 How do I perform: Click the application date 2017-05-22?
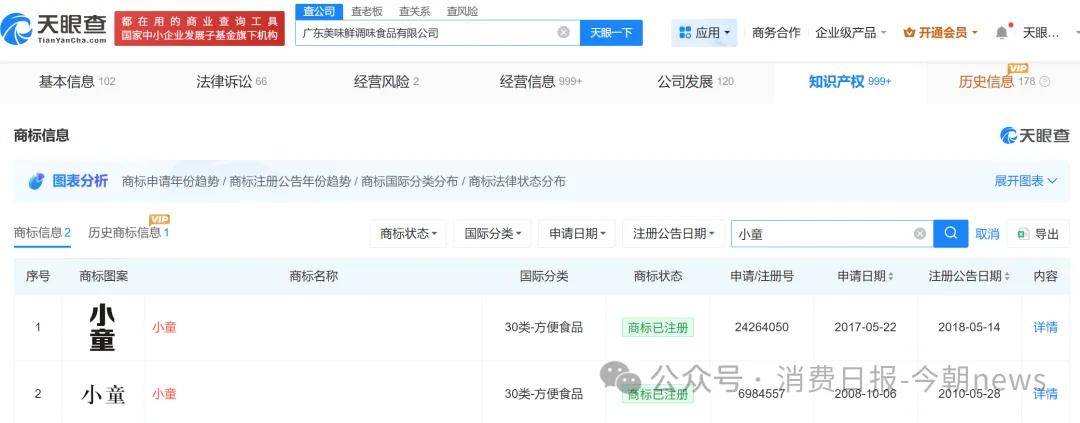(x=865, y=327)
